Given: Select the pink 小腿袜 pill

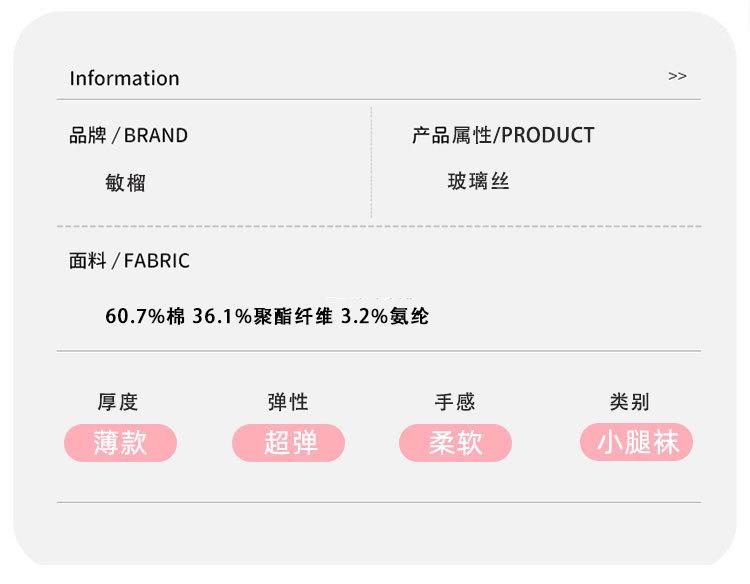Looking at the screenshot, I should point(637,443).
